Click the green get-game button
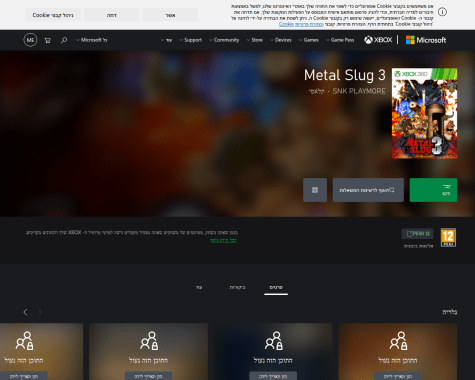Viewport: 475px width, 380px height. click(x=433, y=190)
